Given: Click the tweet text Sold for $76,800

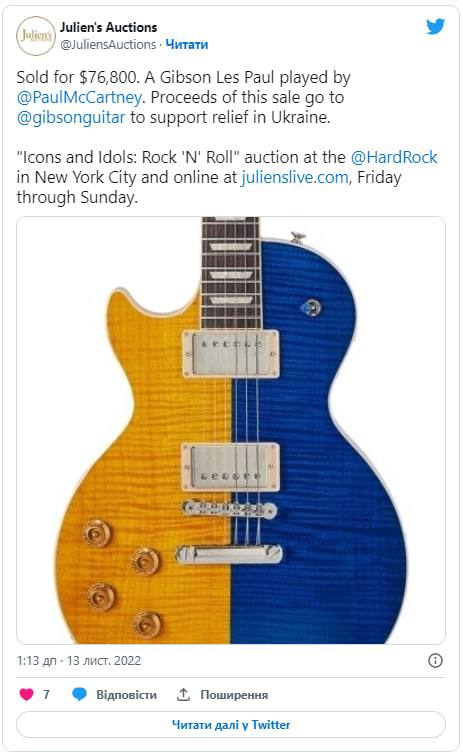Looking at the screenshot, I should [x=79, y=77].
